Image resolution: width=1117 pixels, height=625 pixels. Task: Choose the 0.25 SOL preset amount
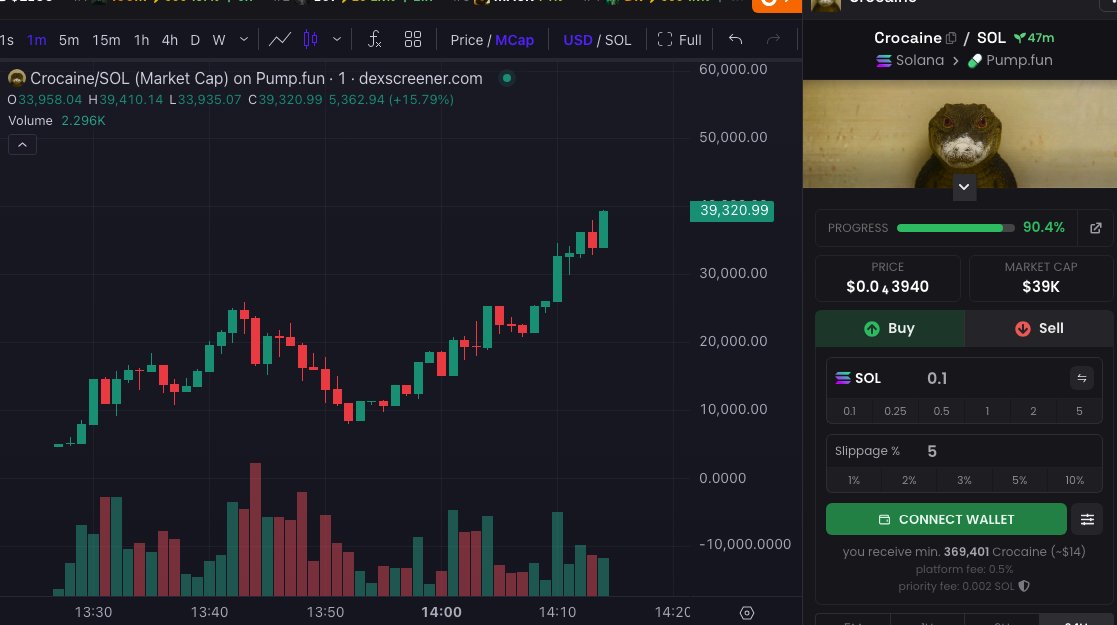point(895,411)
